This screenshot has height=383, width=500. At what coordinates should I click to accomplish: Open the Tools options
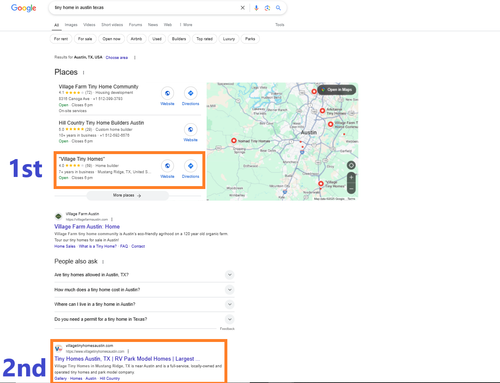coord(280,25)
